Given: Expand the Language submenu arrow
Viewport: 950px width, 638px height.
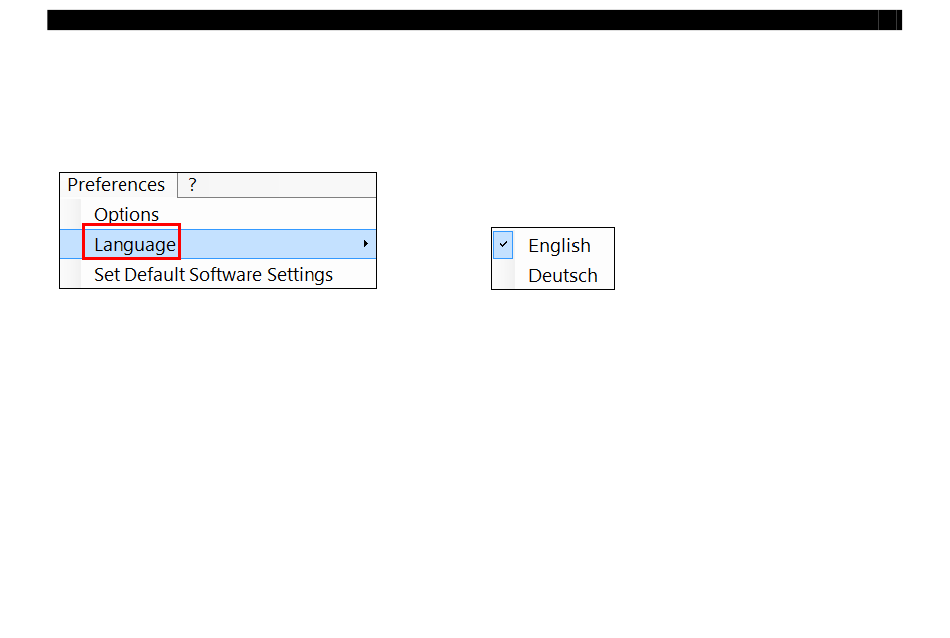Looking at the screenshot, I should tap(365, 244).
